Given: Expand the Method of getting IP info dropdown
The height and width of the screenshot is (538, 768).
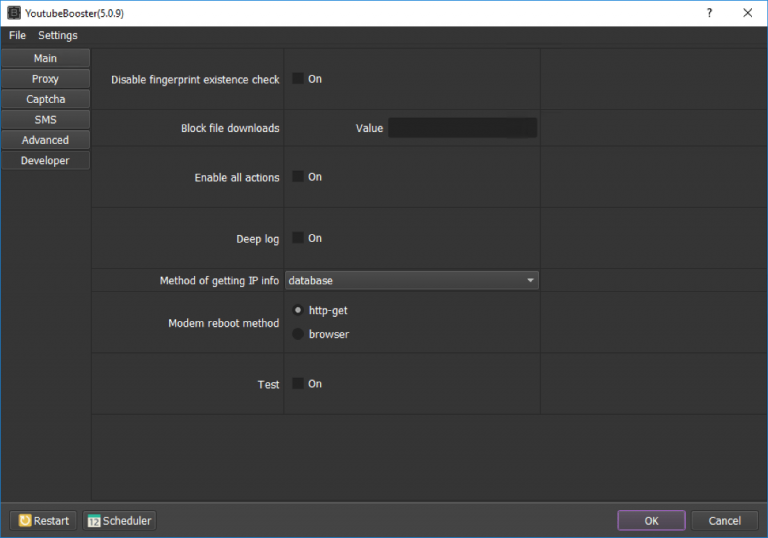Looking at the screenshot, I should 411,280.
